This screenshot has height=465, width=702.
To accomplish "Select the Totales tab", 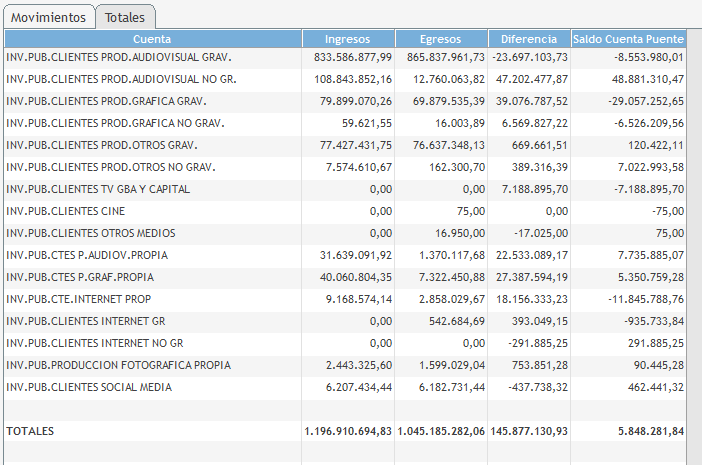I will click(x=125, y=18).
